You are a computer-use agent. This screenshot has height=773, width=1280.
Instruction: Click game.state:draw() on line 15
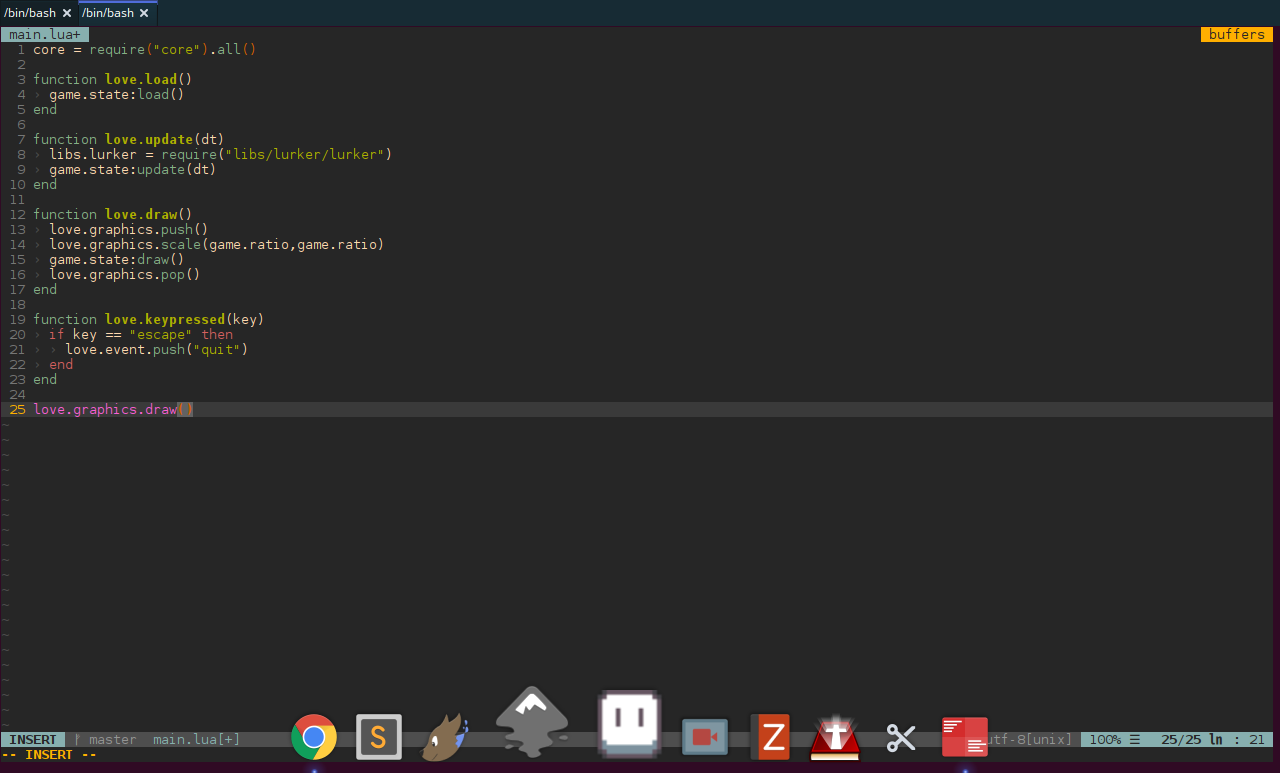click(117, 259)
